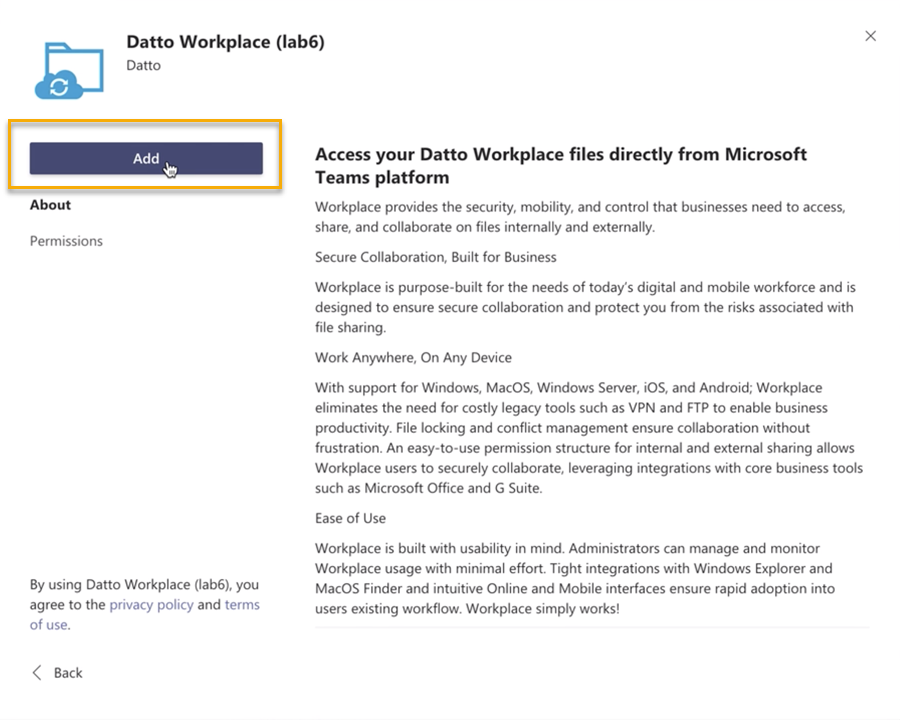Viewport: 900px width, 720px height.
Task: Select the Datto publisher name
Action: point(143,66)
